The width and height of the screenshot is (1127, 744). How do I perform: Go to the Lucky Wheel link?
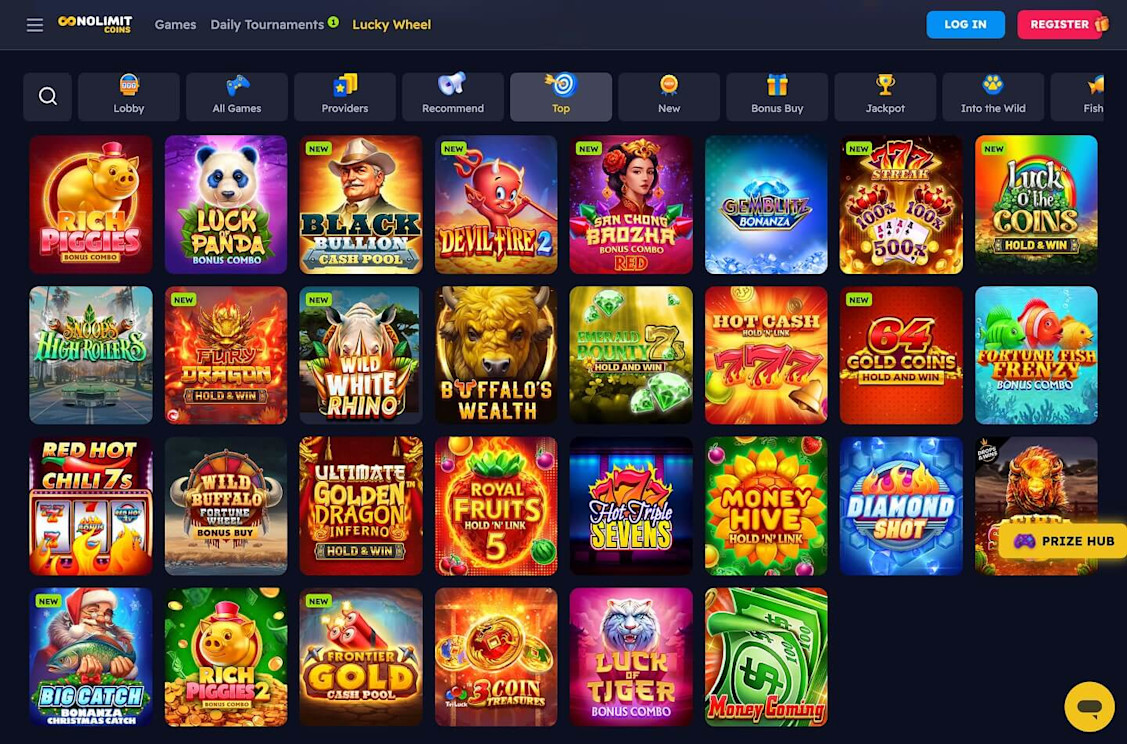392,24
